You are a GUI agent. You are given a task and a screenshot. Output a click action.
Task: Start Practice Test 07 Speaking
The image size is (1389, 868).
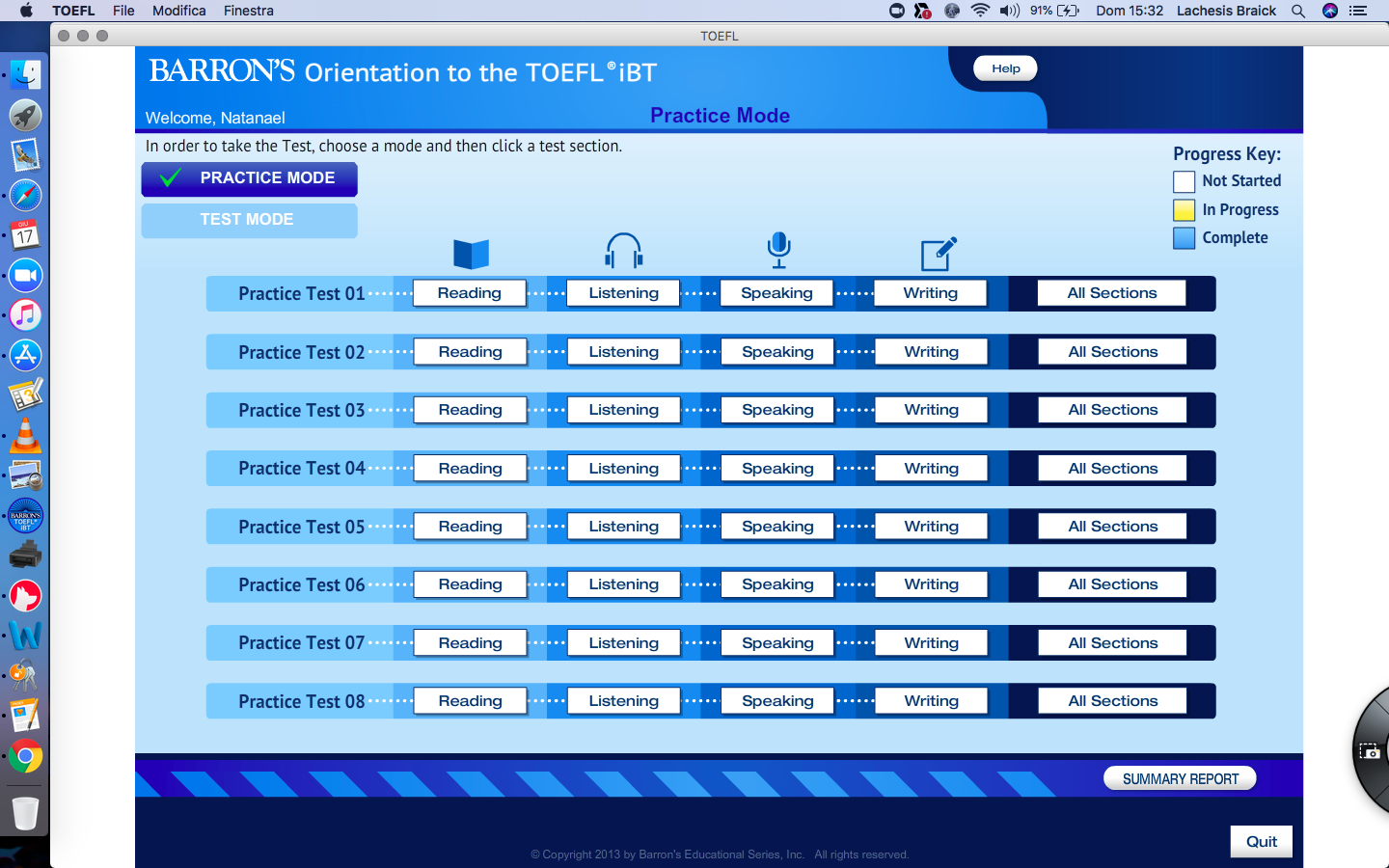click(777, 643)
